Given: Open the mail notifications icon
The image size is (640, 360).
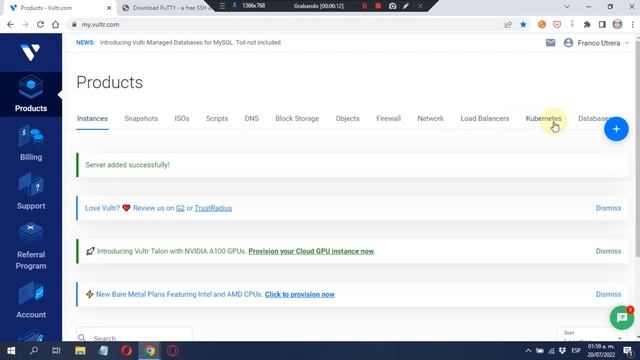Looking at the screenshot, I should click(x=550, y=42).
